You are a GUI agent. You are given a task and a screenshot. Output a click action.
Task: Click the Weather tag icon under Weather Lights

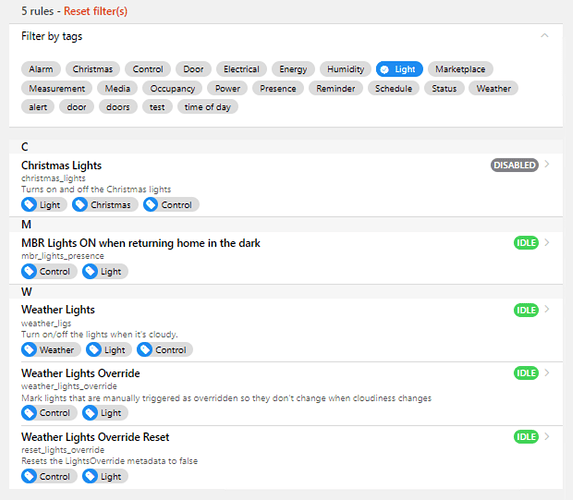pyautogui.click(x=29, y=350)
